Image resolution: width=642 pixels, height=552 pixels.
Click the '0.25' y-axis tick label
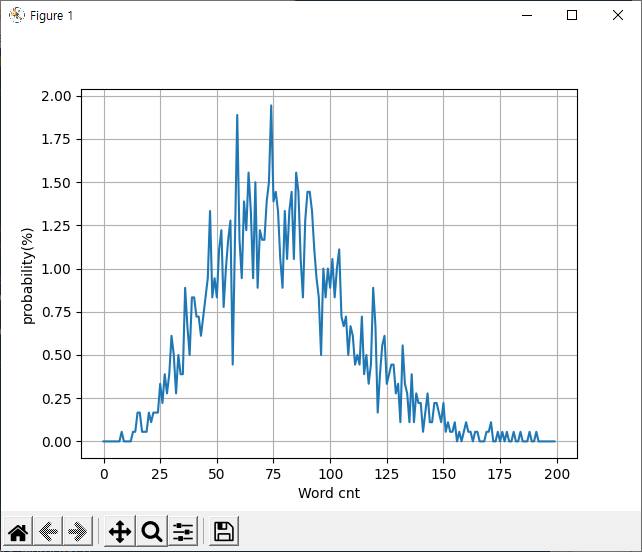tap(56, 398)
